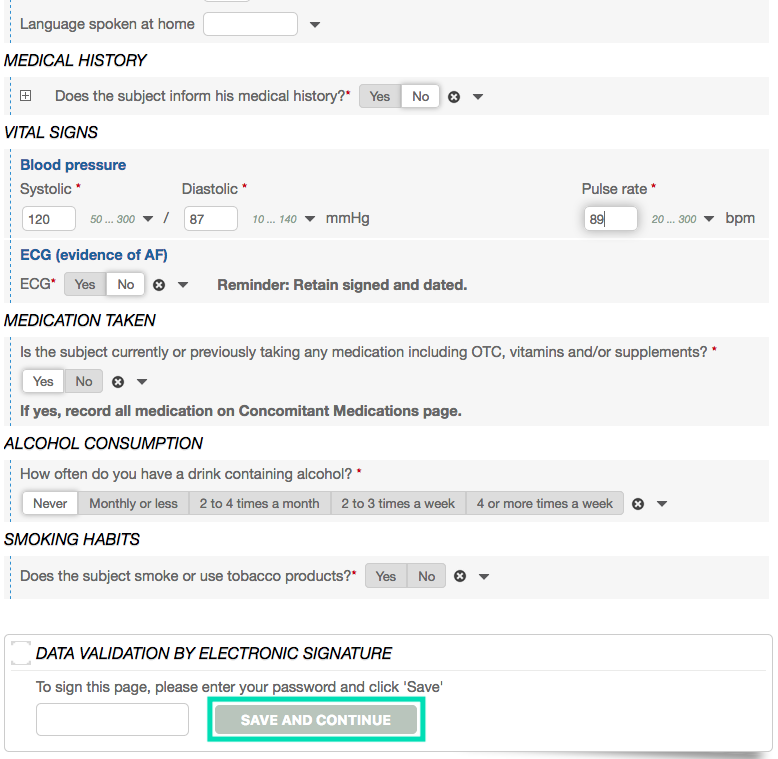This screenshot has width=778, height=759.
Task: Click the Diastolic value input field
Action: (210, 219)
